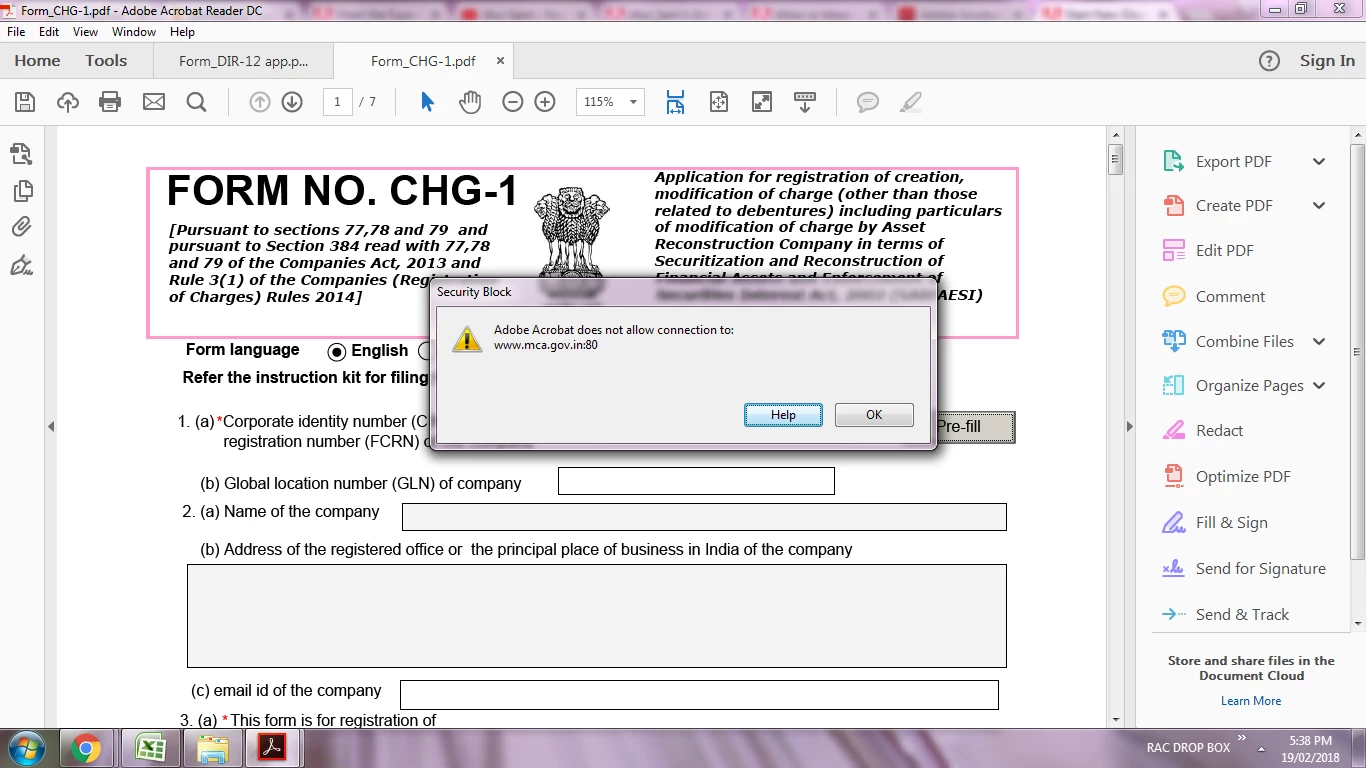Go to previous page arrow
The width and height of the screenshot is (1366, 768).
tap(260, 102)
